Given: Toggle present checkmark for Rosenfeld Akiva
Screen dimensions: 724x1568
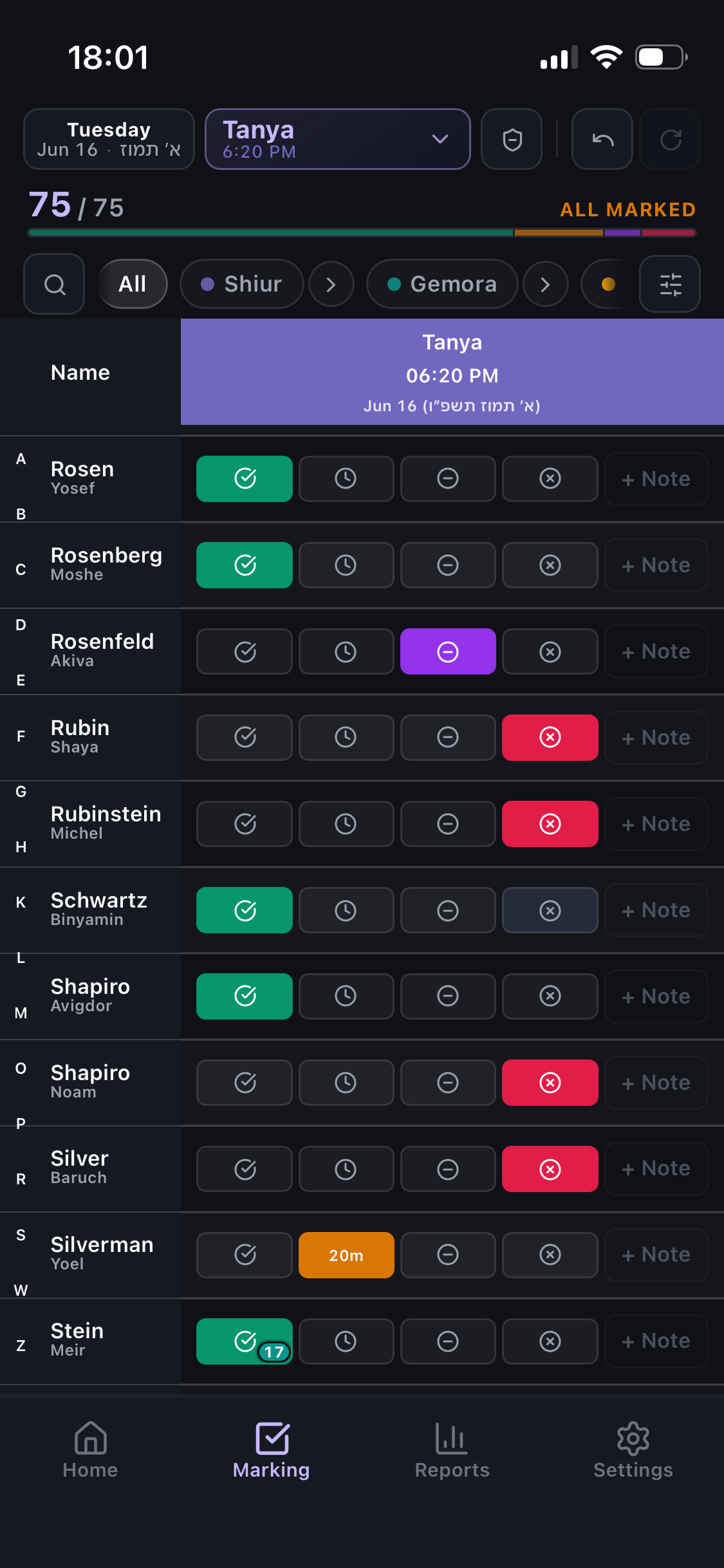Looking at the screenshot, I should pyautogui.click(x=245, y=651).
